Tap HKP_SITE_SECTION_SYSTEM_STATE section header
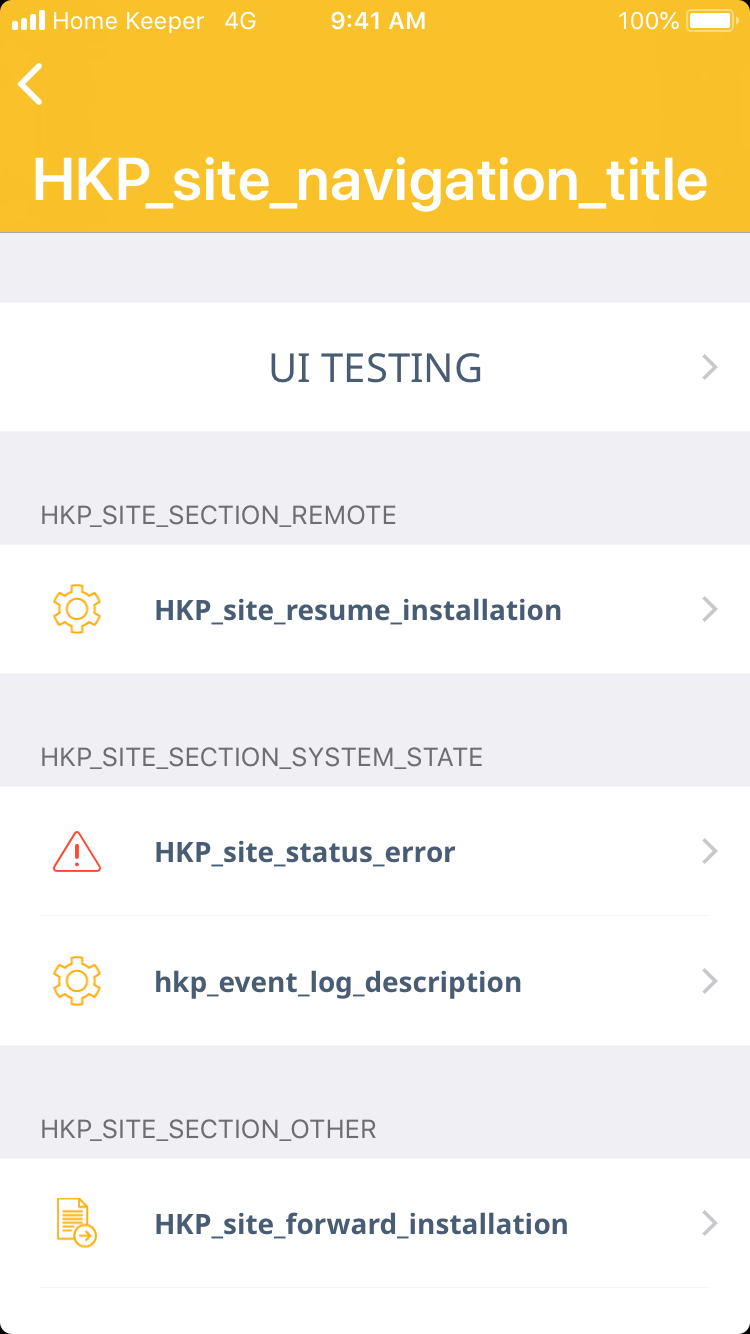The image size is (750, 1334). (x=262, y=757)
